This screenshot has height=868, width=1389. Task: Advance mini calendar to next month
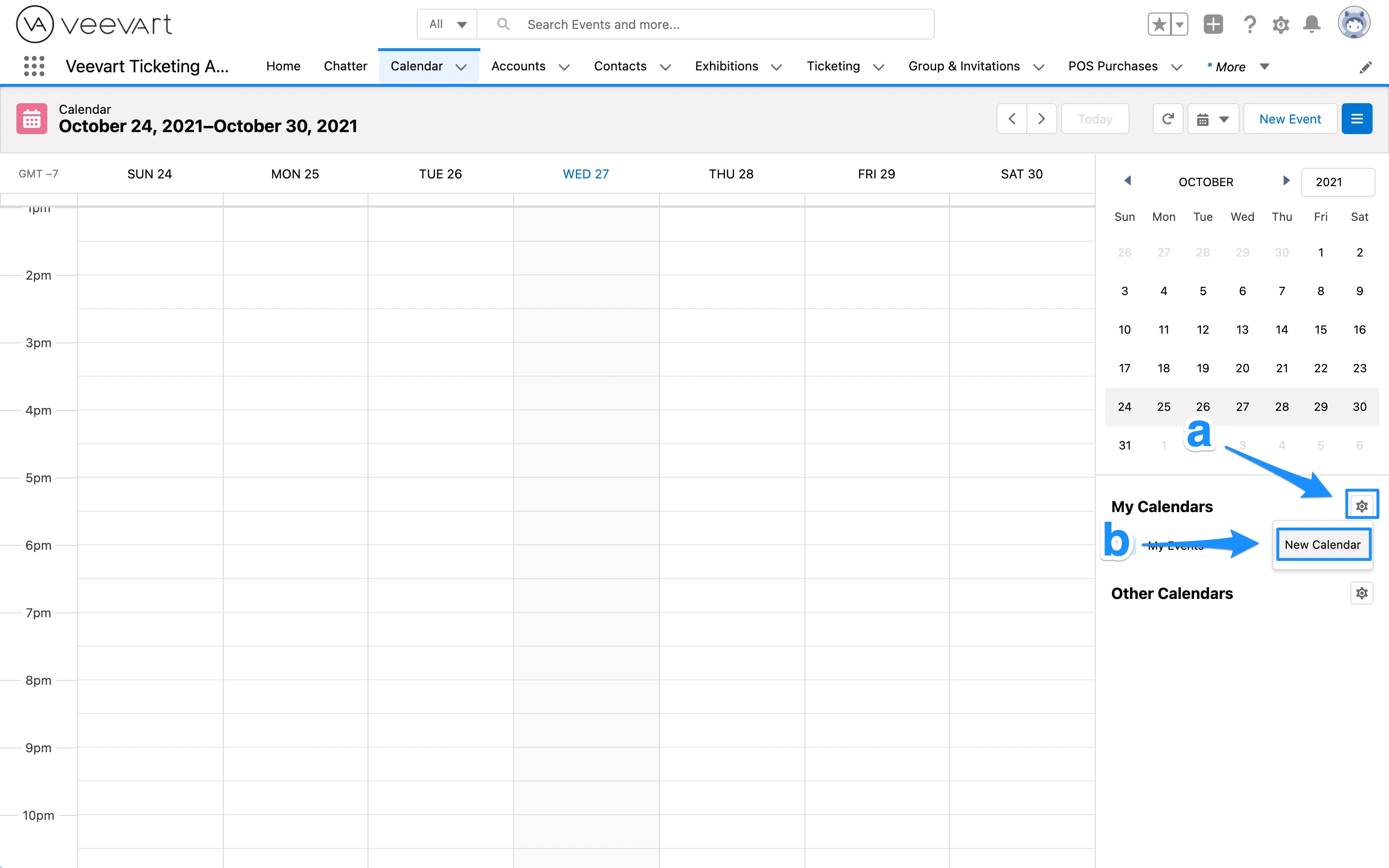point(1286,180)
